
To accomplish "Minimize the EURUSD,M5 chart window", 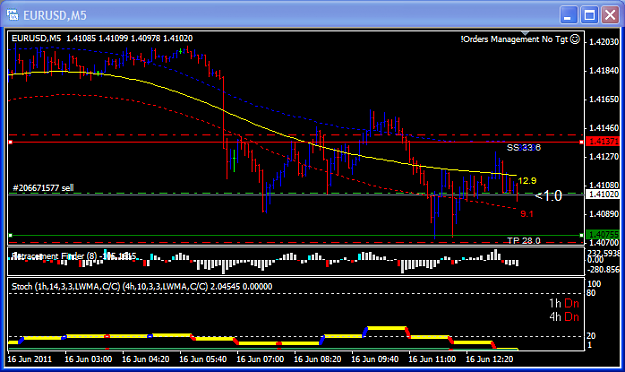I will pyautogui.click(x=568, y=15).
